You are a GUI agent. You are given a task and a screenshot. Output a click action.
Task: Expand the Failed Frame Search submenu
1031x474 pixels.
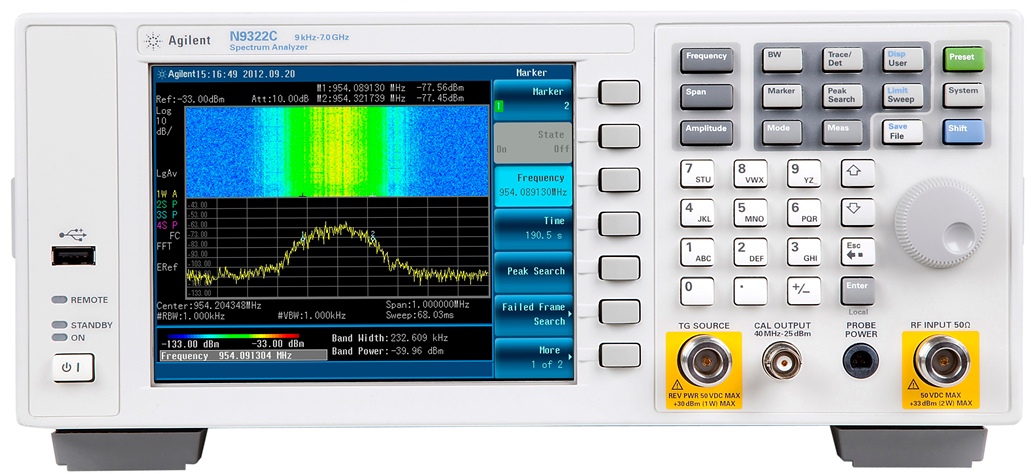[533, 314]
